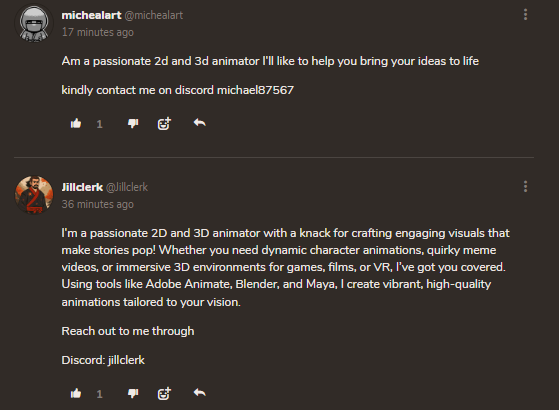
Task: Open three-dot options menu on michealart's comment
Action: (x=525, y=15)
